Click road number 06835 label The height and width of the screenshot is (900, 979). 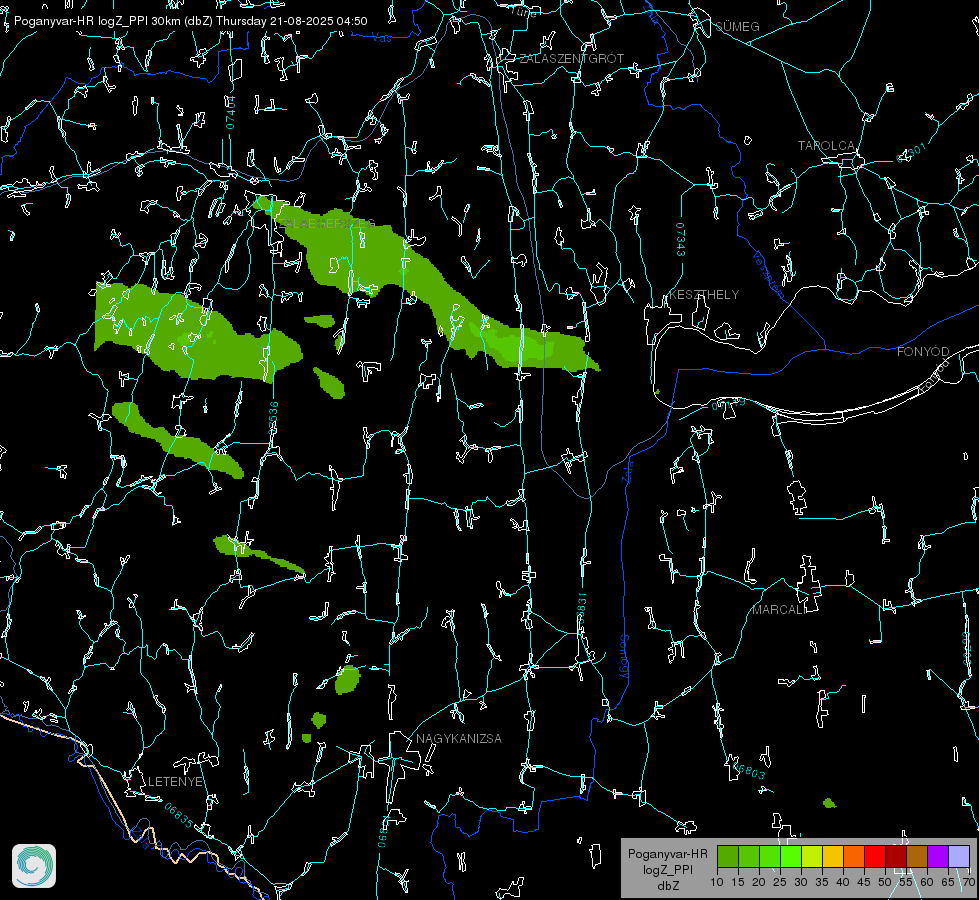179,815
